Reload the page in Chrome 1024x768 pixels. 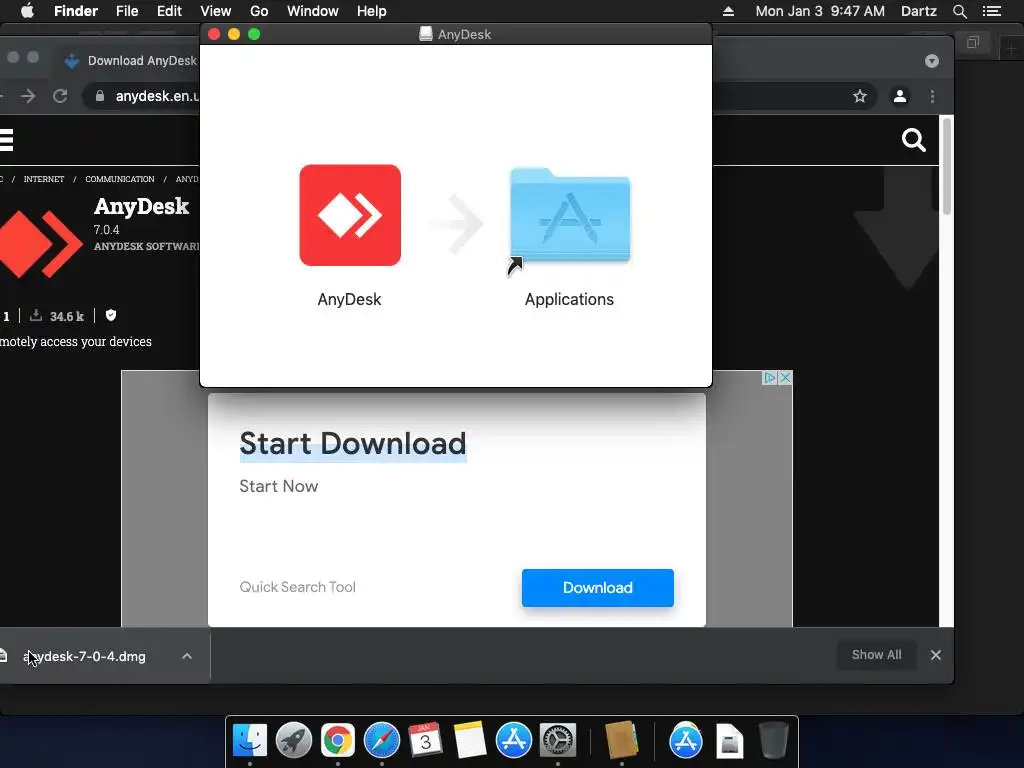point(60,97)
